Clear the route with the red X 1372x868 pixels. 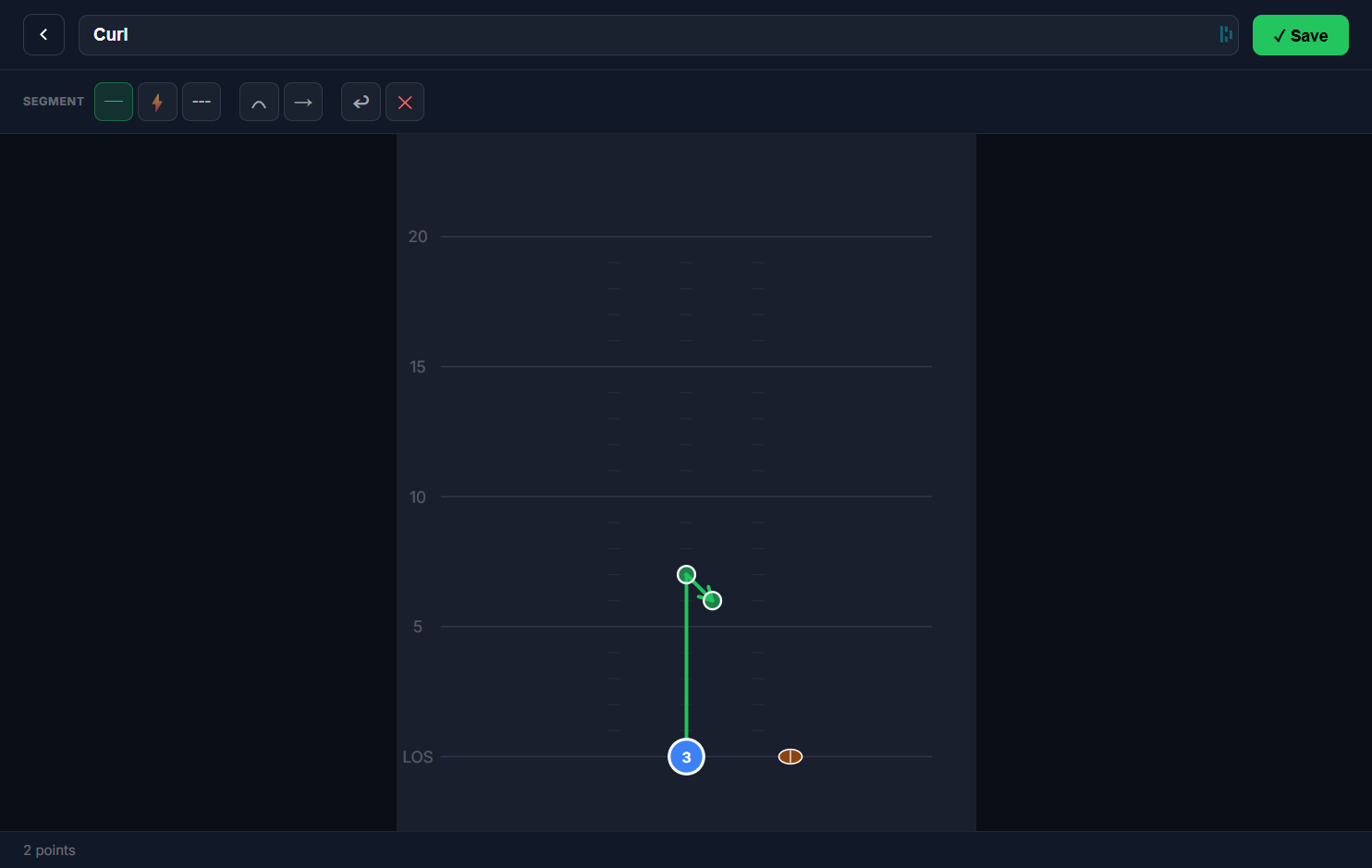405,102
